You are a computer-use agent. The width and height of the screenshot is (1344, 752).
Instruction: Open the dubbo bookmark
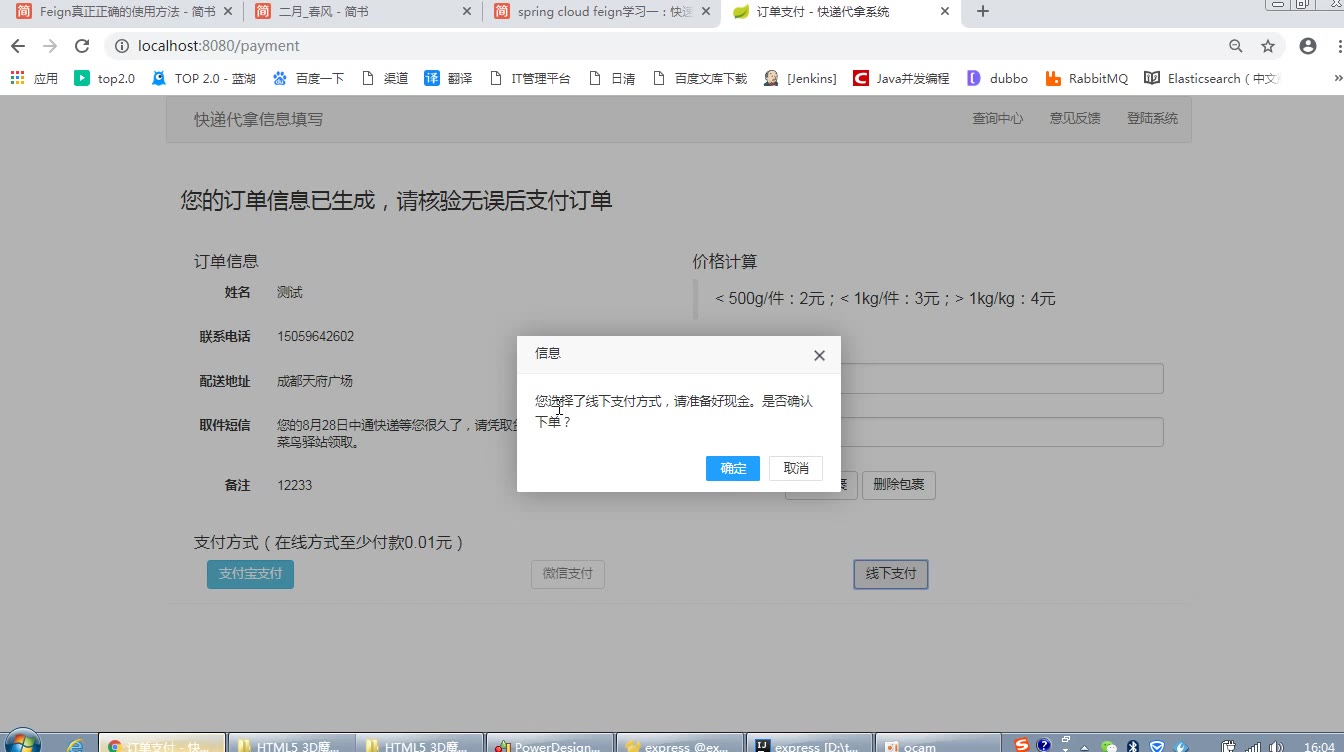[x=998, y=78]
